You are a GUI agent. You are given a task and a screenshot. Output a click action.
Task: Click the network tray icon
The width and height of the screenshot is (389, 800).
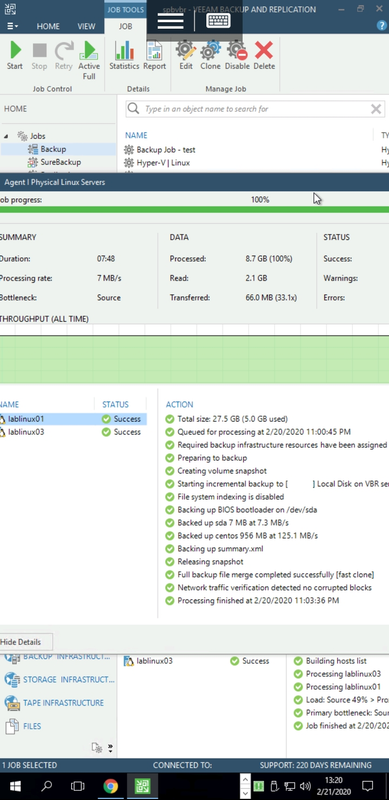pyautogui.click(x=290, y=786)
